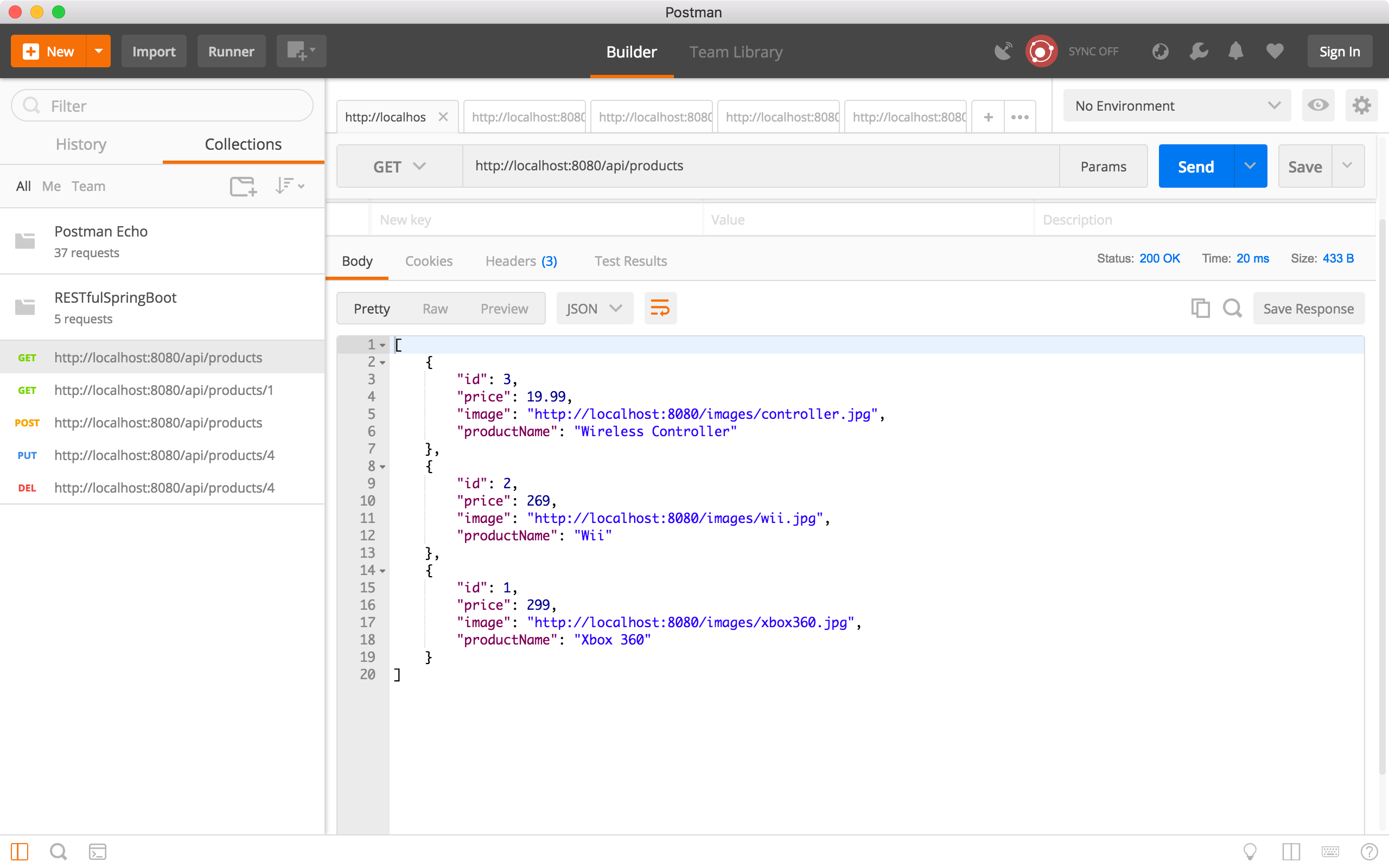Collapse the JSON object at line 8

coord(383,467)
